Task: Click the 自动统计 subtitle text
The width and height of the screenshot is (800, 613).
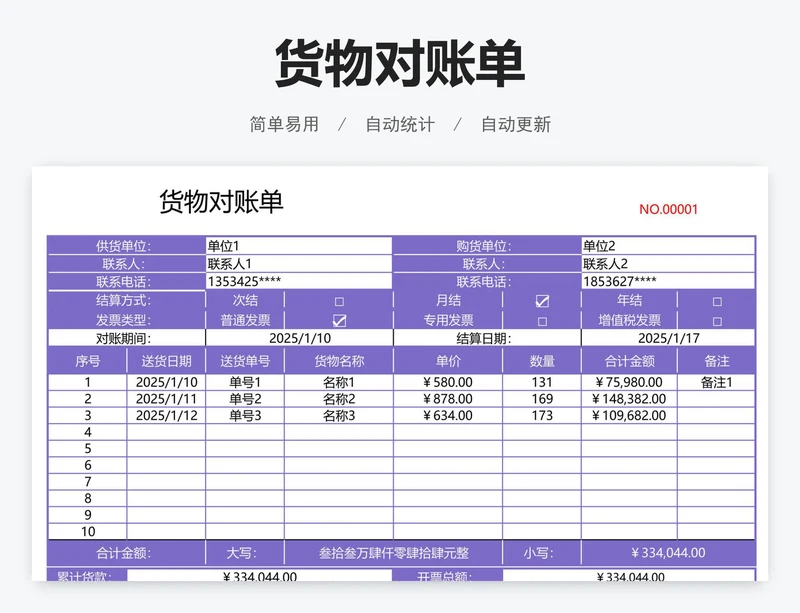Action: click(400, 125)
